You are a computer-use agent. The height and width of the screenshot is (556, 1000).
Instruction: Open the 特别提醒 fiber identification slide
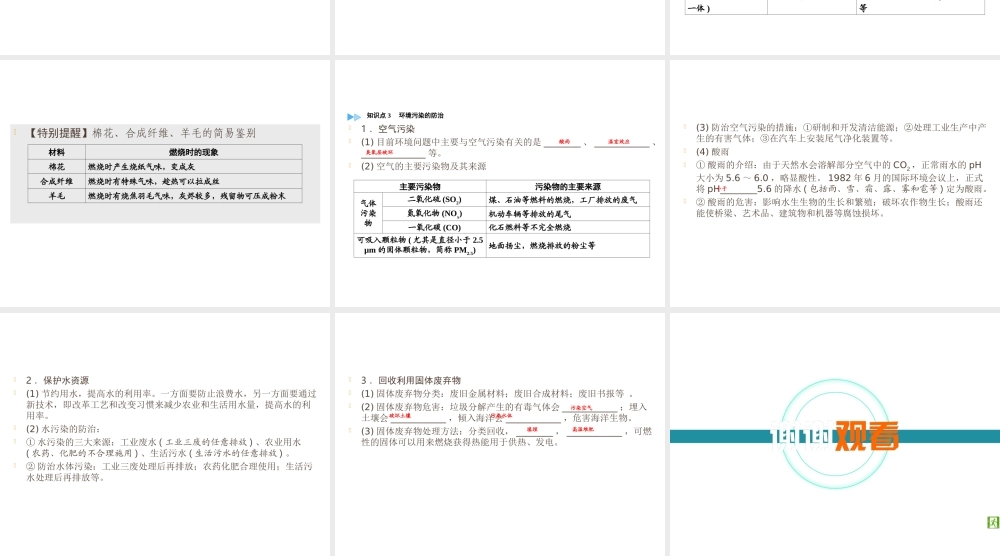165,184
